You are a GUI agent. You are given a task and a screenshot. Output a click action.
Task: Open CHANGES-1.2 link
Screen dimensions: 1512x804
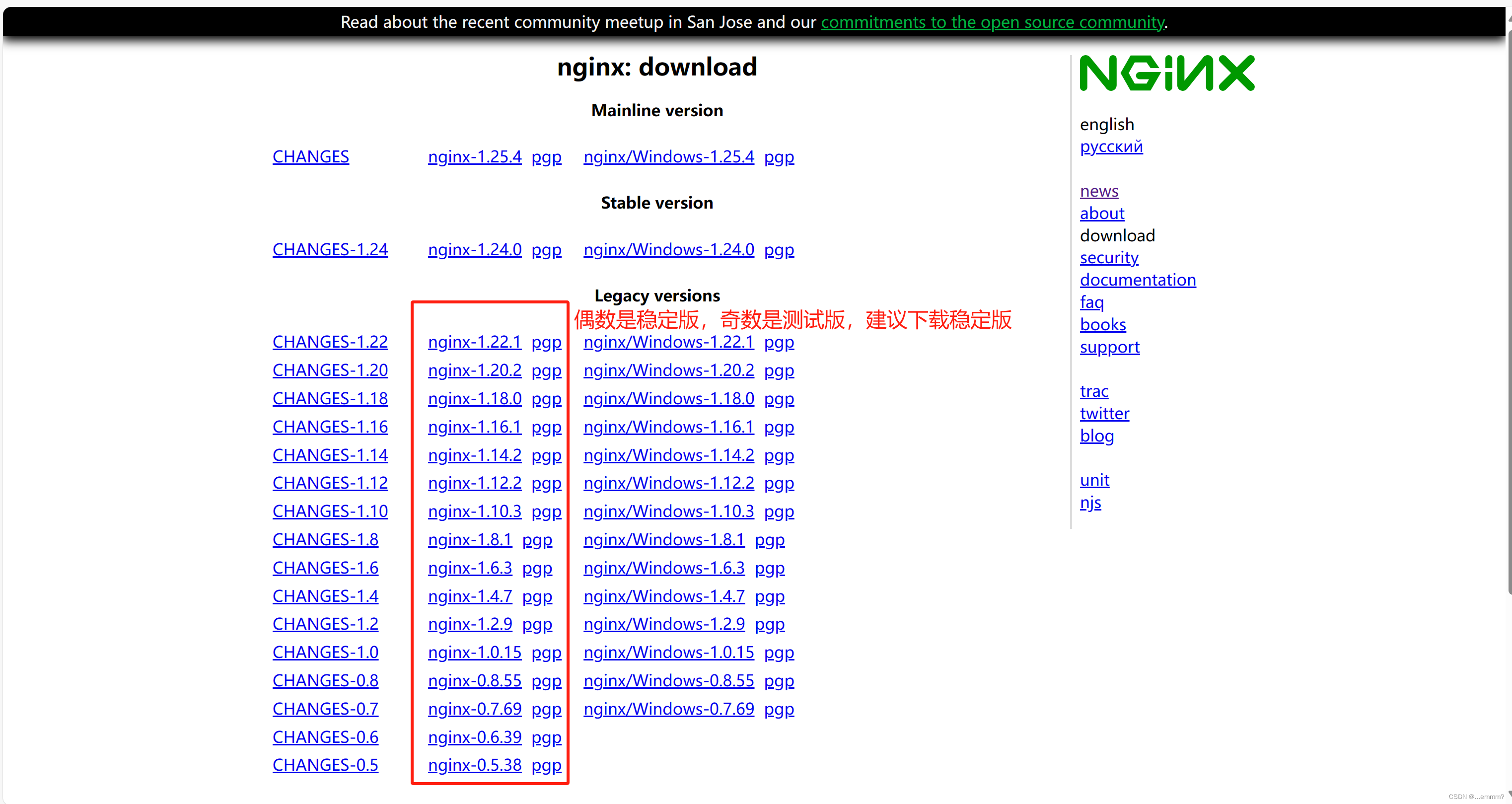pos(325,624)
